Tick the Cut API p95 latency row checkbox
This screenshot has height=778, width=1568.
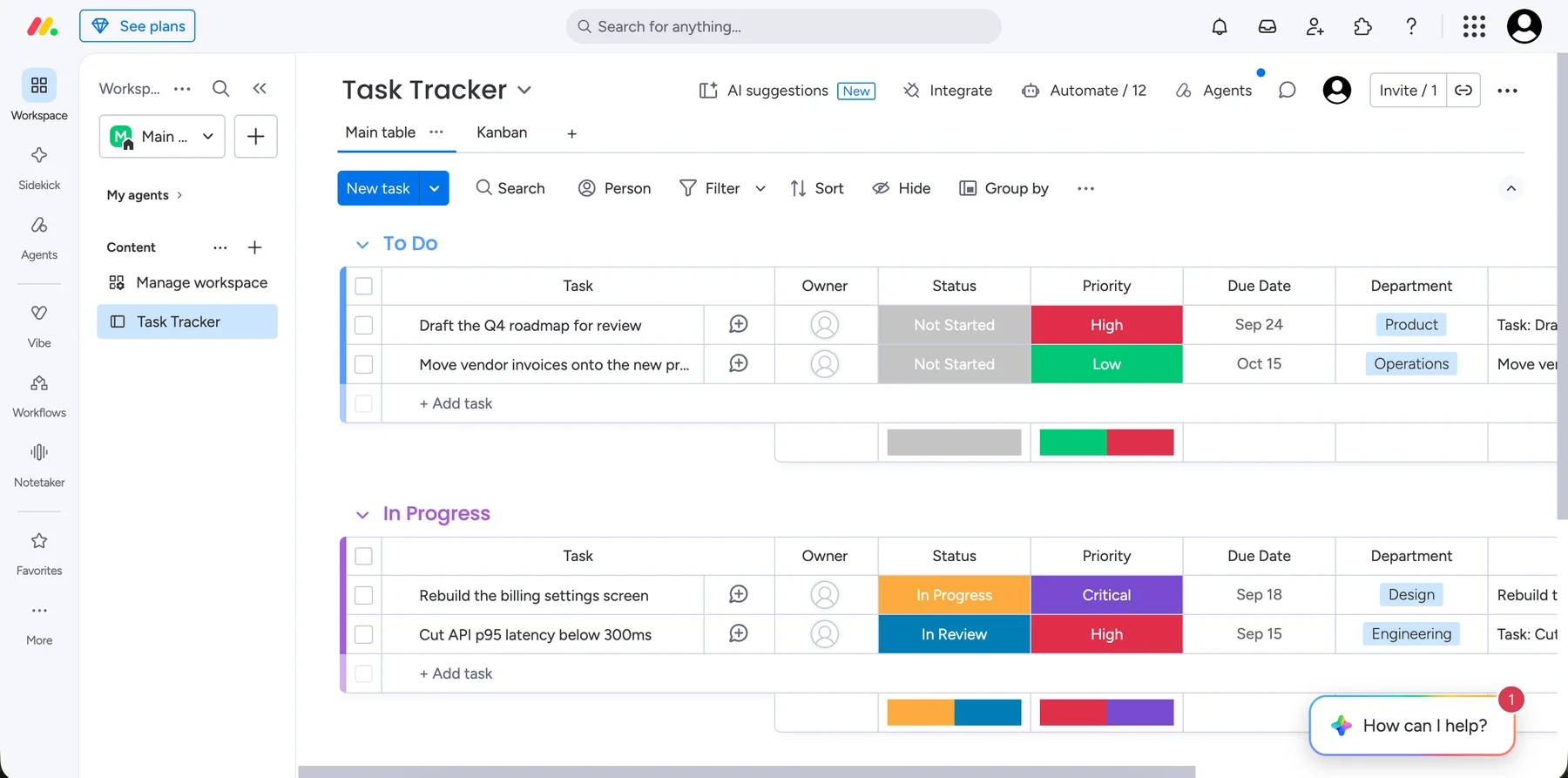tap(364, 634)
